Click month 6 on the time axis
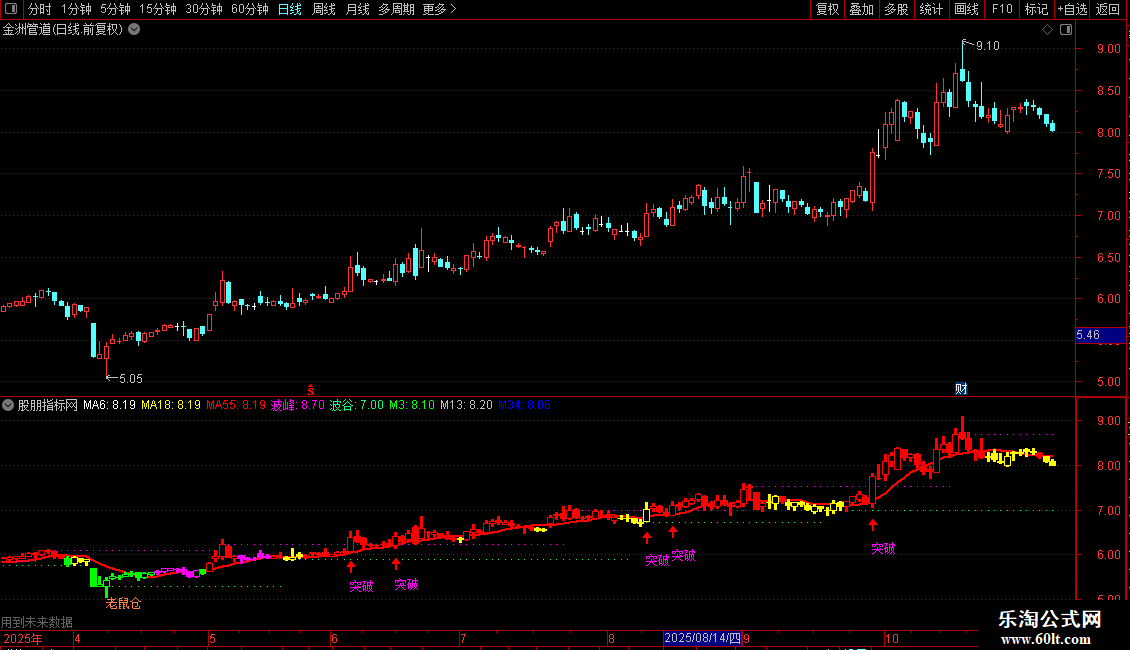 tap(334, 638)
